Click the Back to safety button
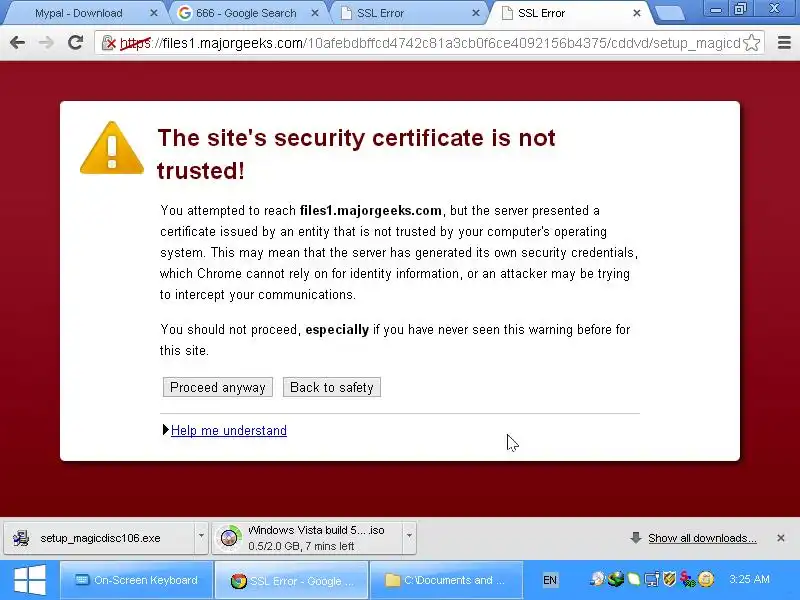The image size is (800, 600). pos(332,387)
